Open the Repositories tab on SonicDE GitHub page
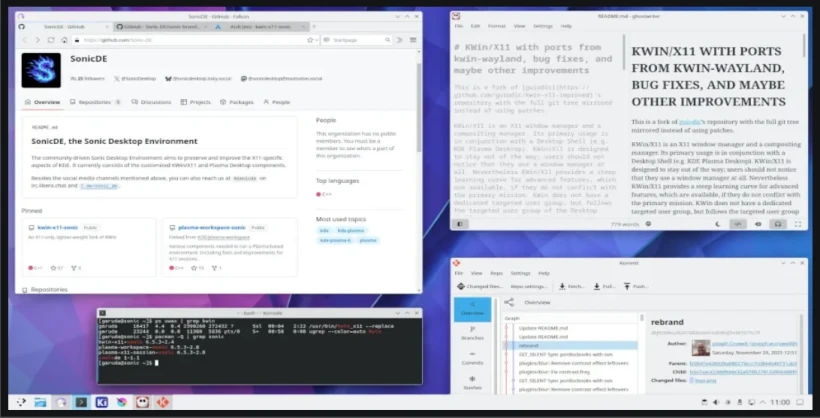 tap(95, 102)
